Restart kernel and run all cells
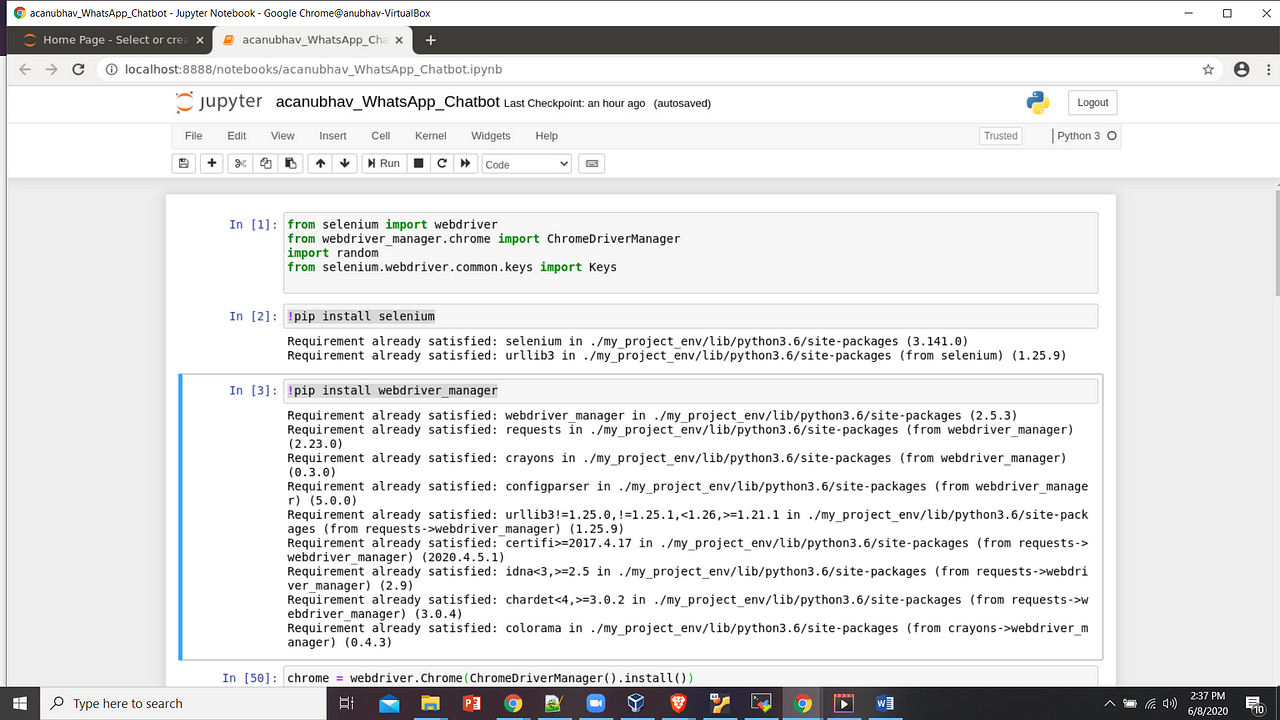1280x720 pixels. click(465, 163)
